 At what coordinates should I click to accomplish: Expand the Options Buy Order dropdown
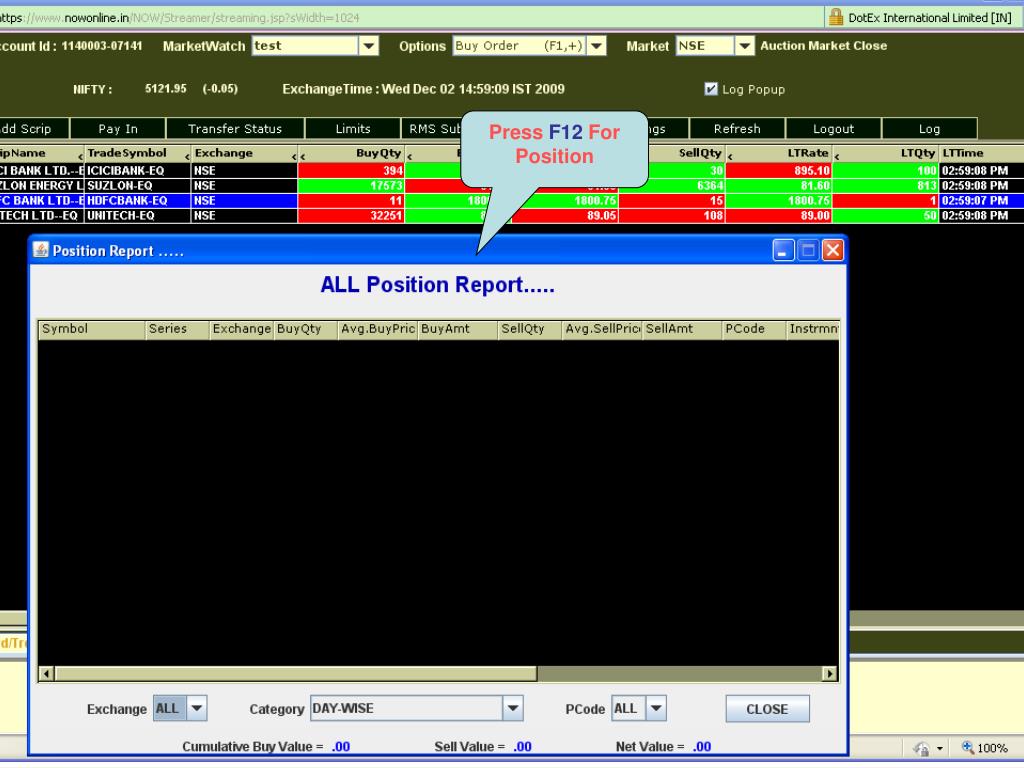point(597,46)
